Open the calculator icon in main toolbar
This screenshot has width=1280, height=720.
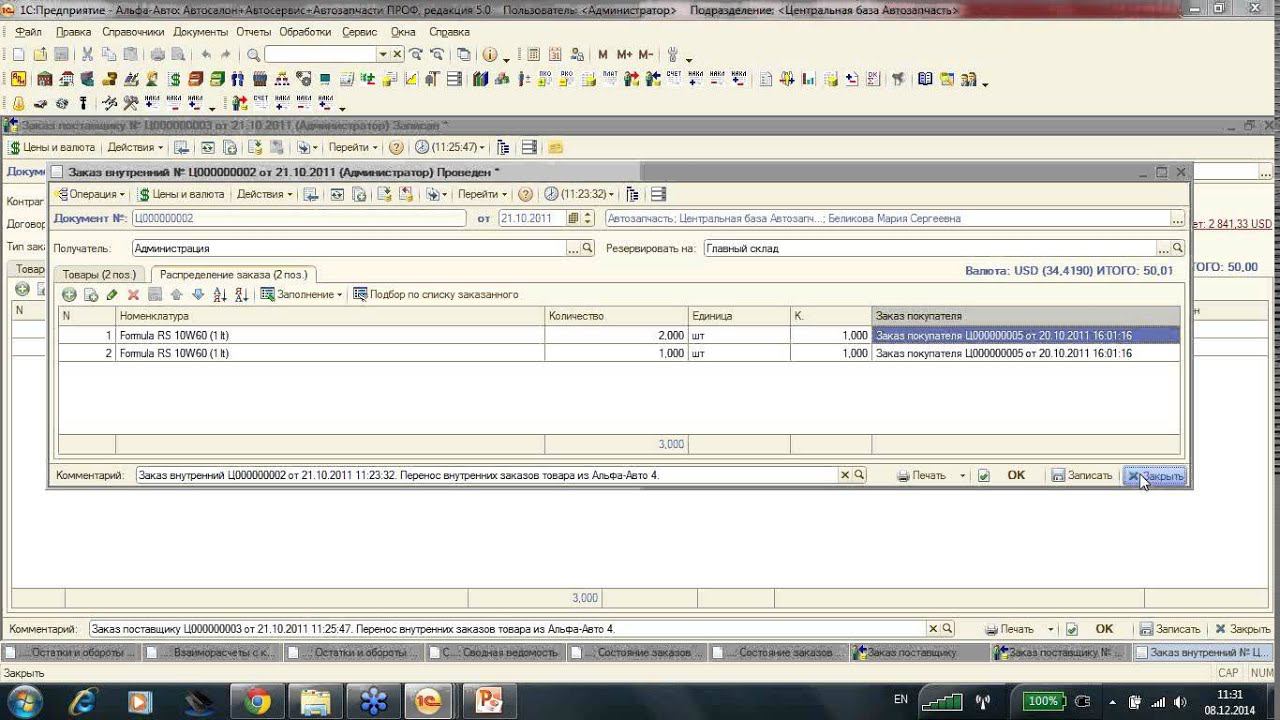[x=533, y=54]
